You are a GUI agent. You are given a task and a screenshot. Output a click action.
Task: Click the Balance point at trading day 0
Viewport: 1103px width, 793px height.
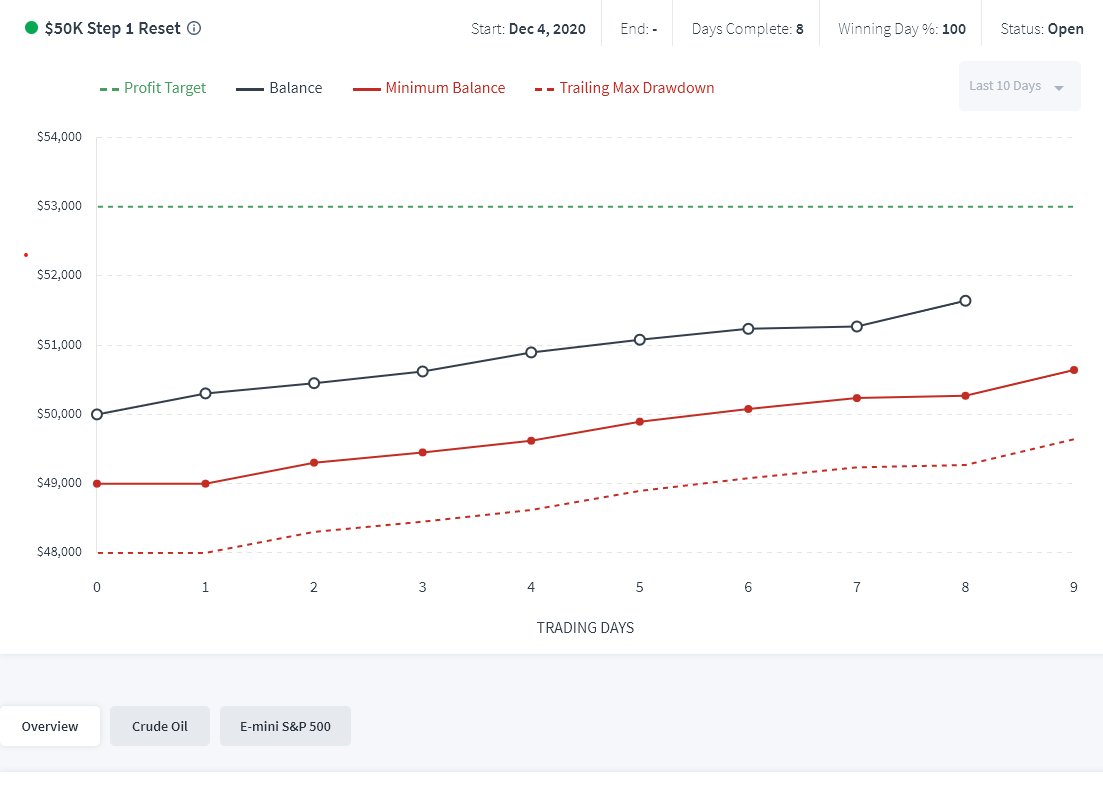coord(97,414)
